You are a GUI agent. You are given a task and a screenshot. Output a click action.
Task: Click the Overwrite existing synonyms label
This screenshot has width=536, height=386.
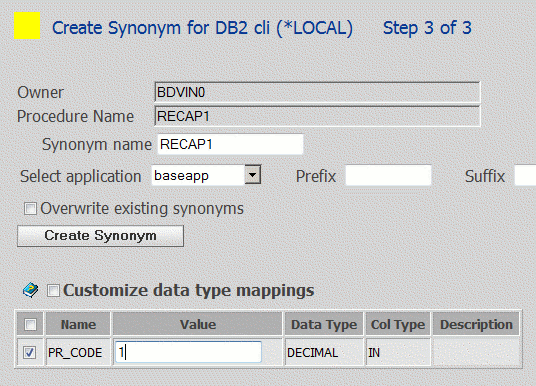tap(142, 209)
